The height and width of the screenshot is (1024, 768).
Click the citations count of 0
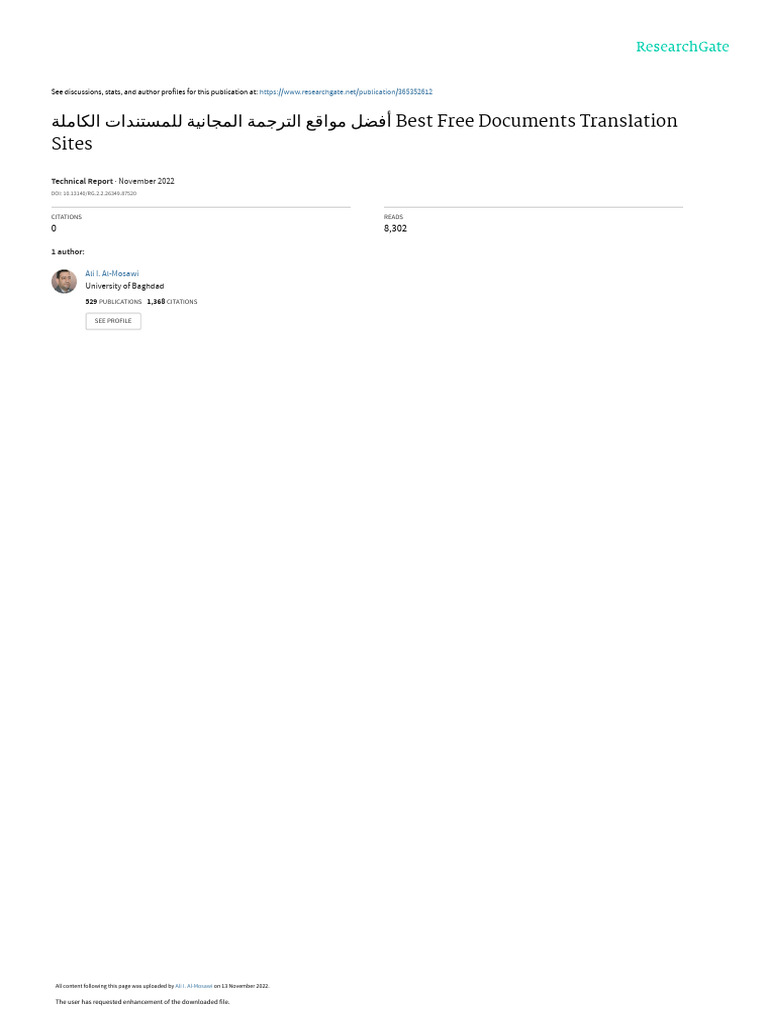point(54,229)
